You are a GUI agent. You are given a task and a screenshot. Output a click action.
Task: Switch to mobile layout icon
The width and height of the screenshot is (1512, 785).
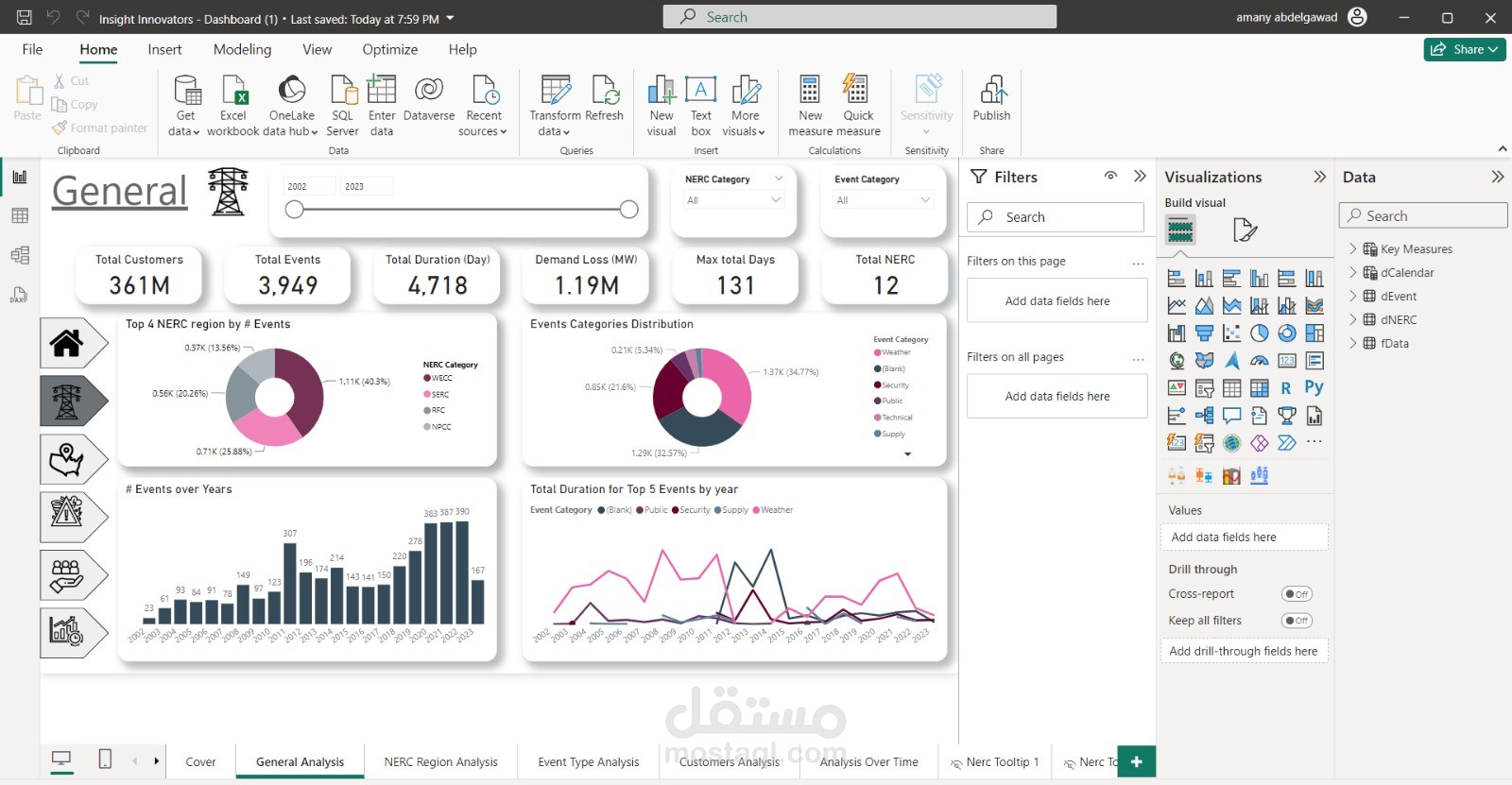[106, 759]
